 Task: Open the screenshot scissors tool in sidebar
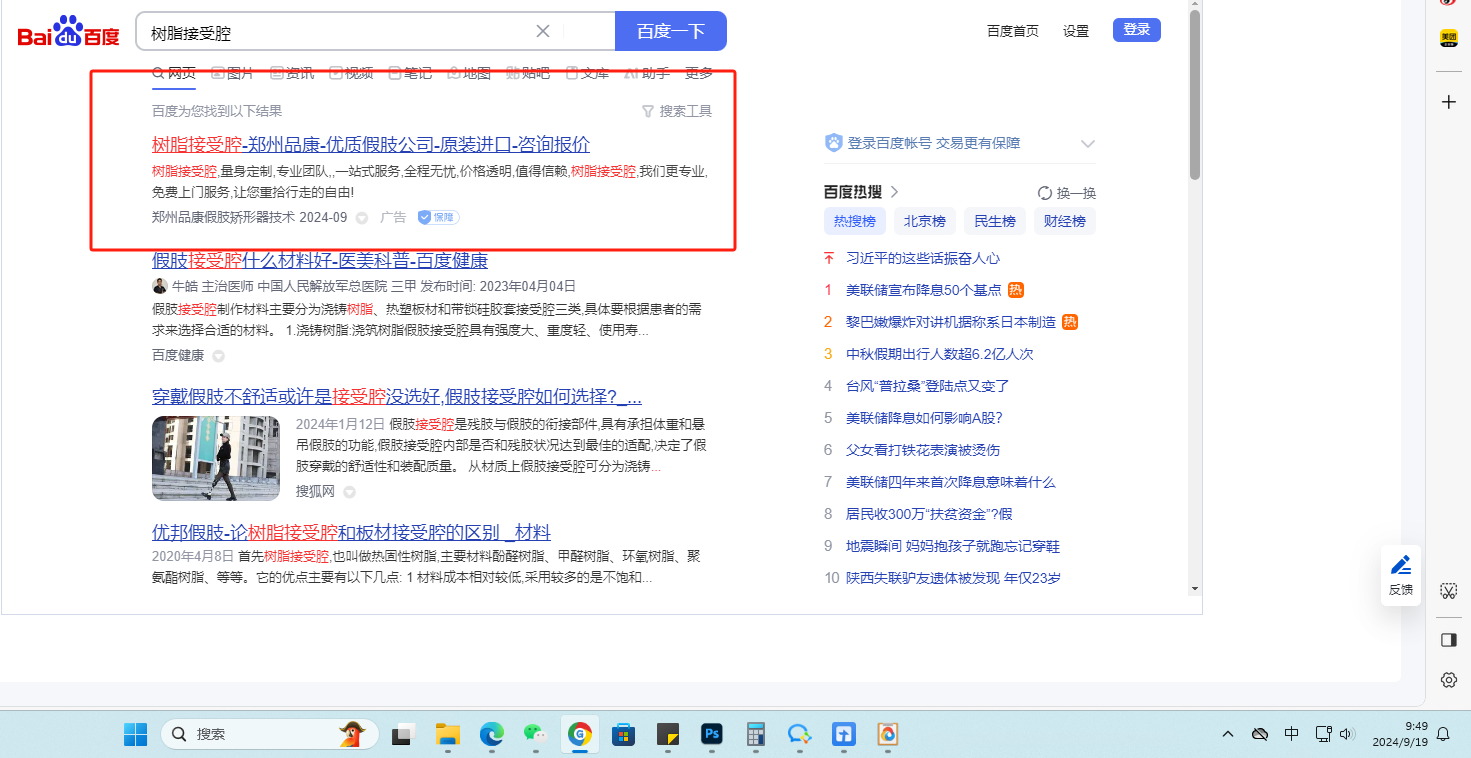point(1448,591)
